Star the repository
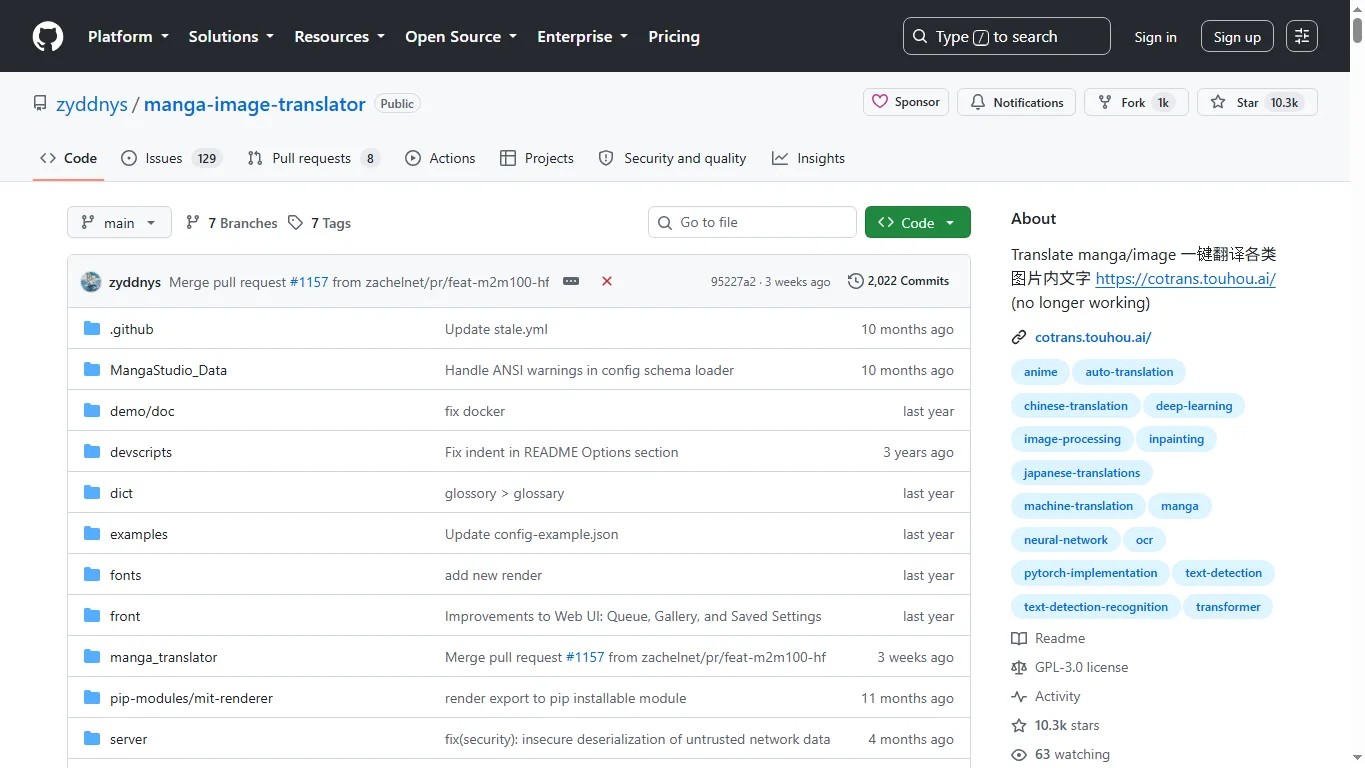1365x768 pixels. coord(1257,102)
